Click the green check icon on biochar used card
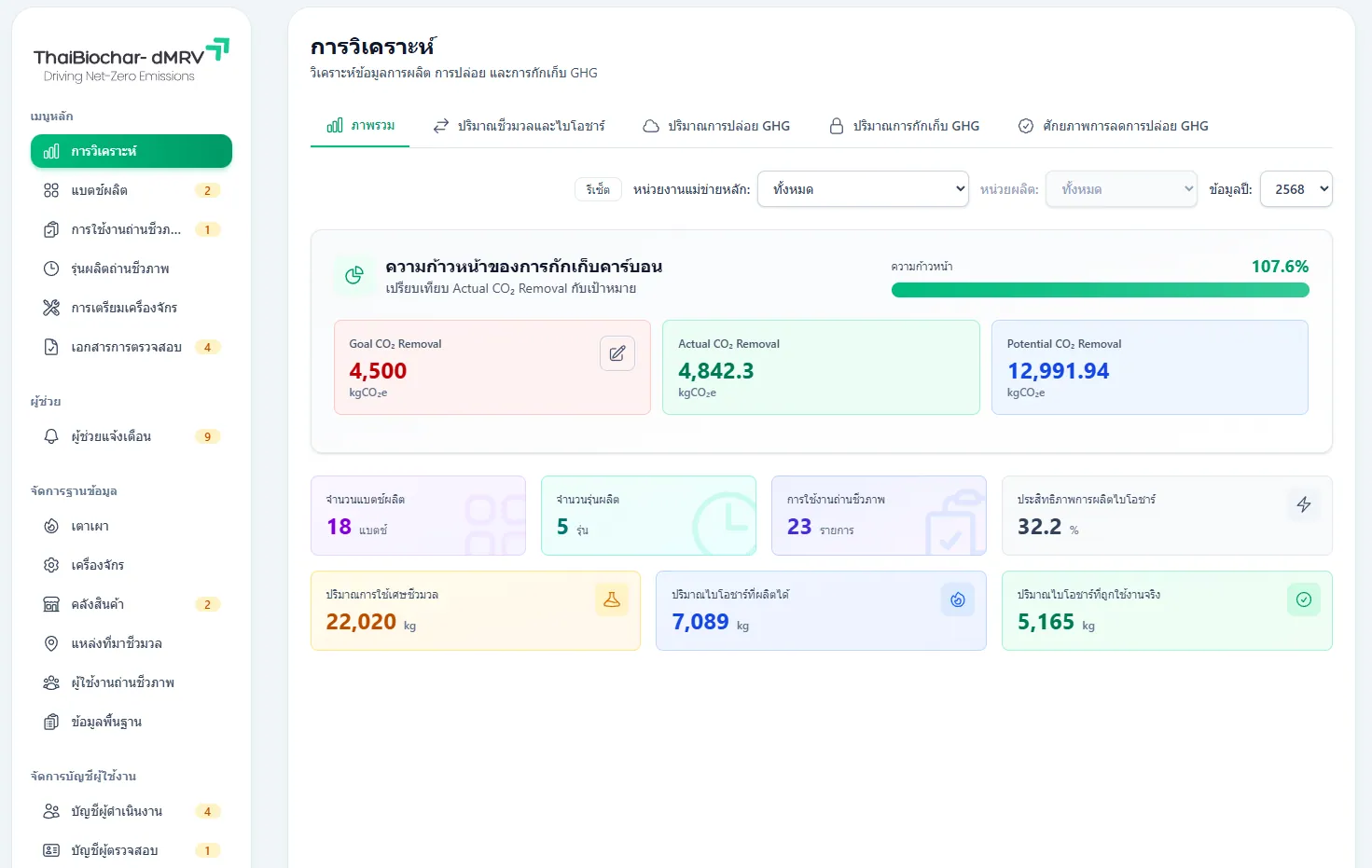 click(1304, 599)
